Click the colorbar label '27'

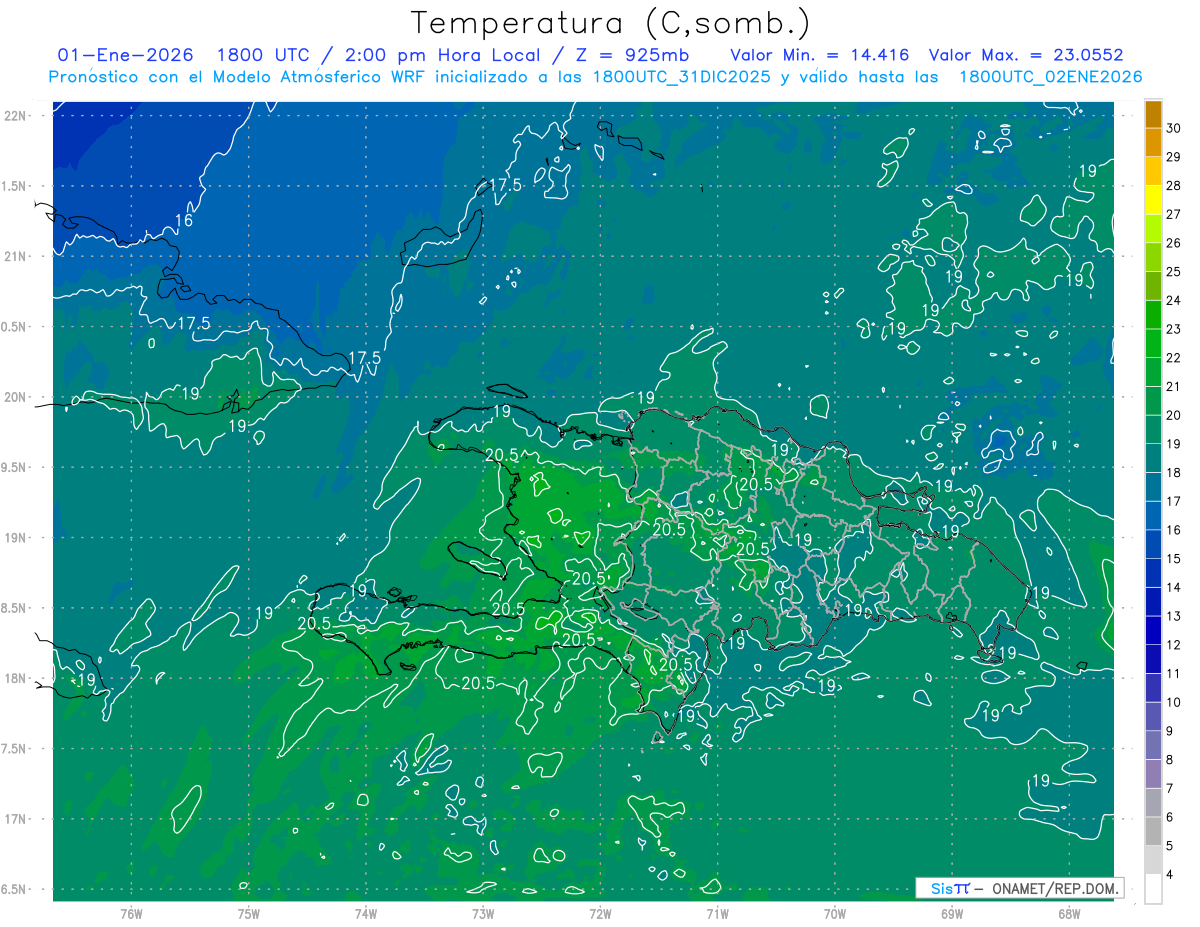pyautogui.click(x=1174, y=214)
